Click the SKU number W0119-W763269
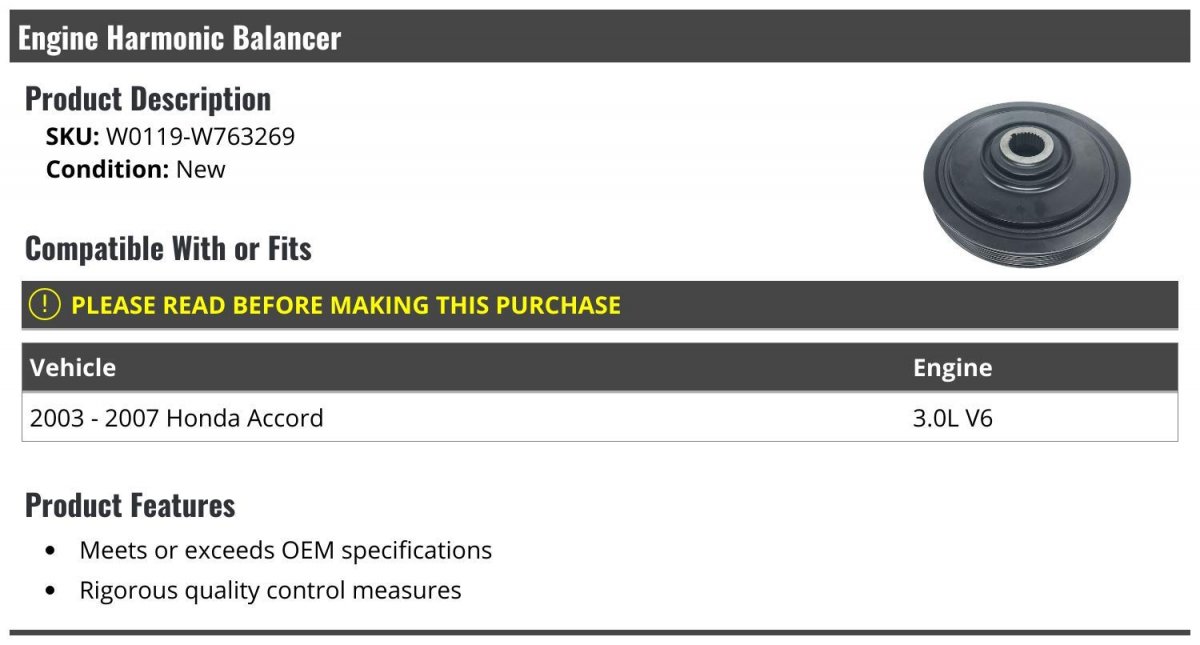The height and width of the screenshot is (645, 1200). (200, 136)
